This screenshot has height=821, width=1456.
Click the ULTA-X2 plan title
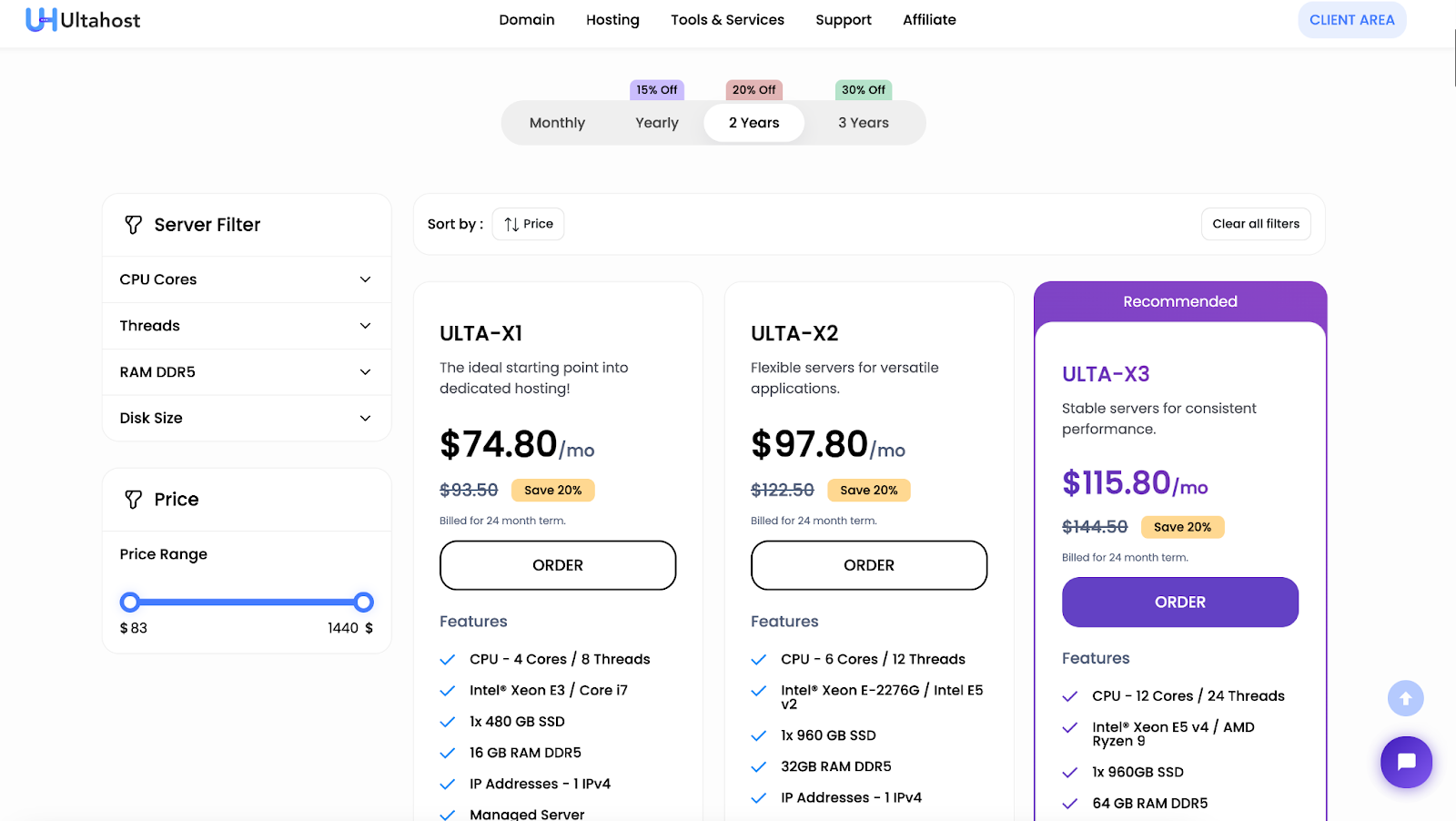point(794,334)
